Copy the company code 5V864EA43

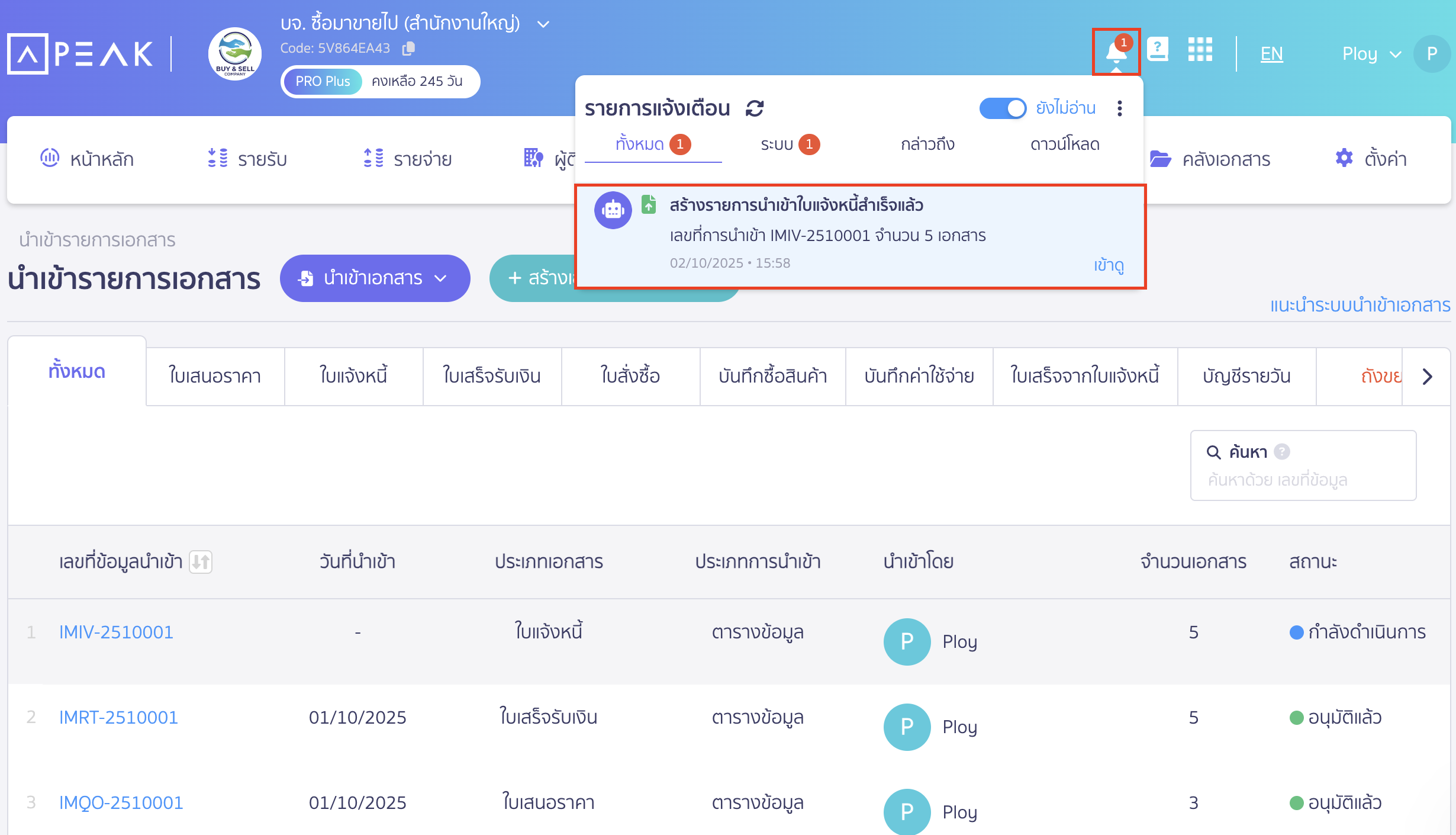(x=407, y=49)
